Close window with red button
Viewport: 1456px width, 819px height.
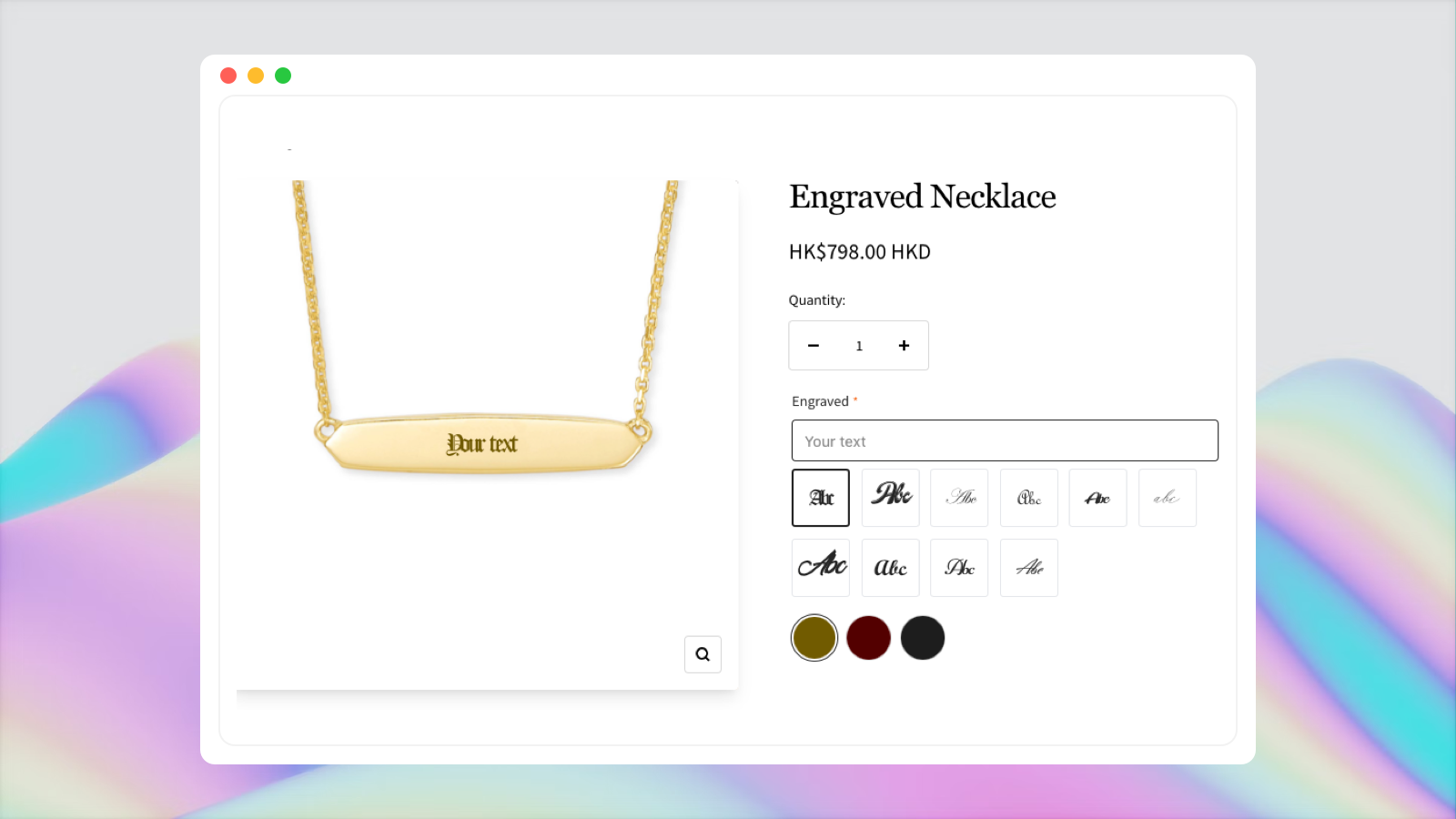pyautogui.click(x=228, y=76)
